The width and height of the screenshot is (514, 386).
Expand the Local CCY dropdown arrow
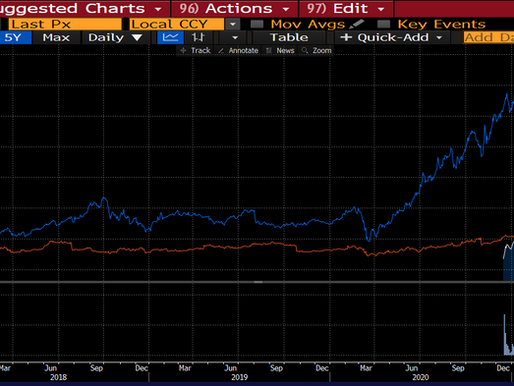coord(233,24)
